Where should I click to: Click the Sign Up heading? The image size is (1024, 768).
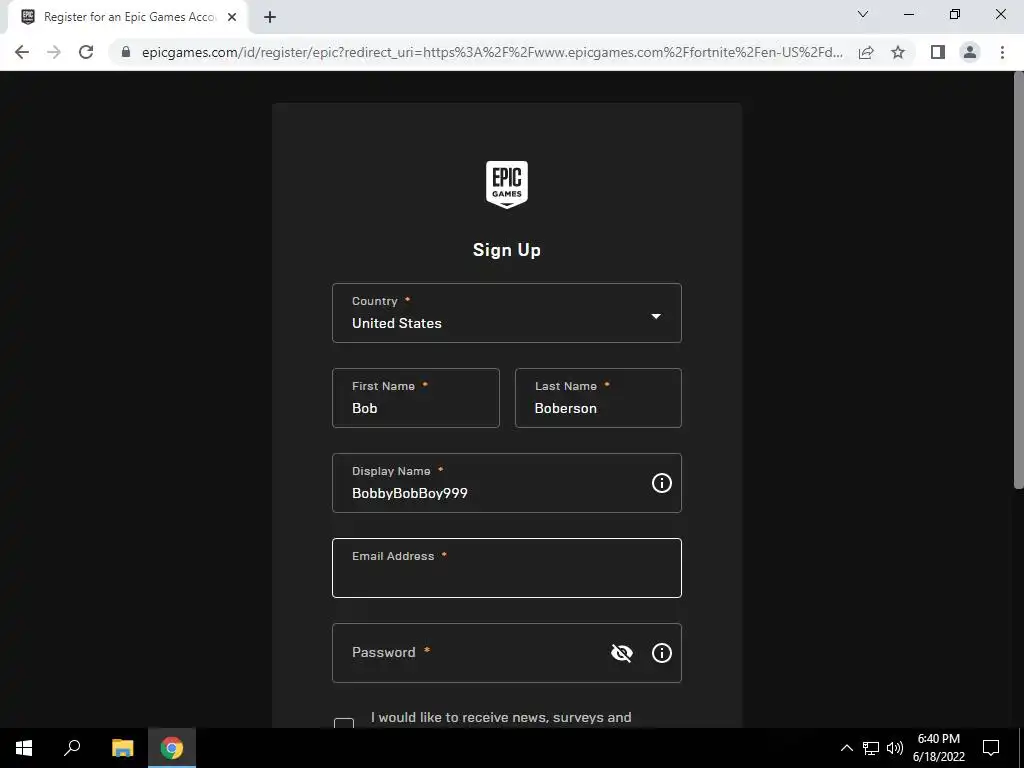507,250
